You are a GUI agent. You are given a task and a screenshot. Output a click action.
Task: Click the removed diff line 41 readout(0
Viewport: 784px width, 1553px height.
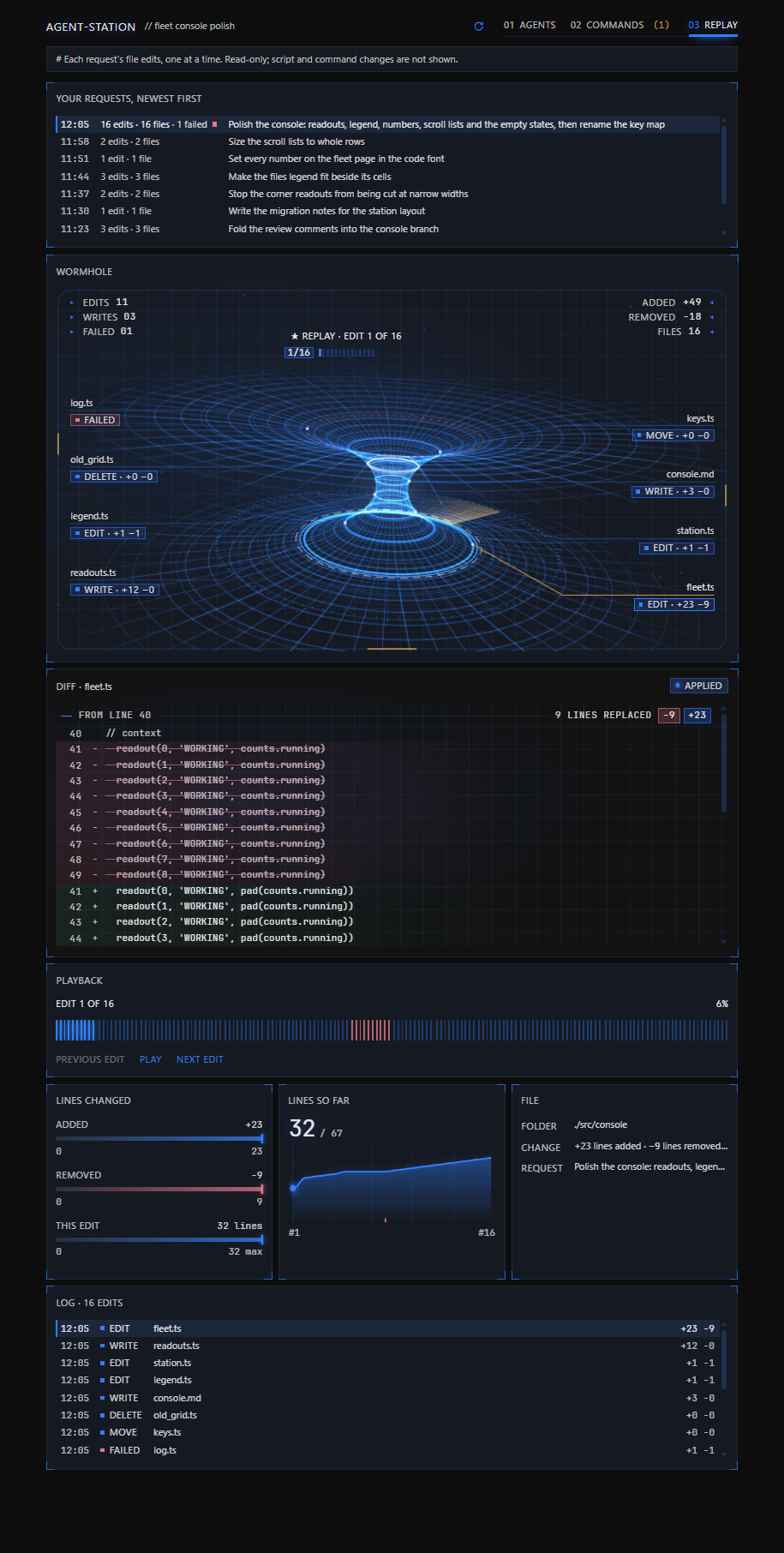tap(388, 749)
